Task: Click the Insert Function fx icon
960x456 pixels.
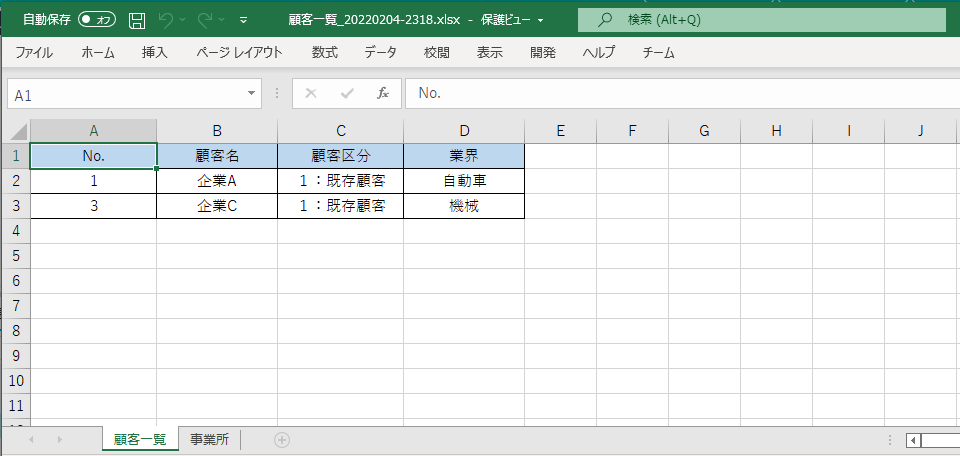Action: point(383,94)
